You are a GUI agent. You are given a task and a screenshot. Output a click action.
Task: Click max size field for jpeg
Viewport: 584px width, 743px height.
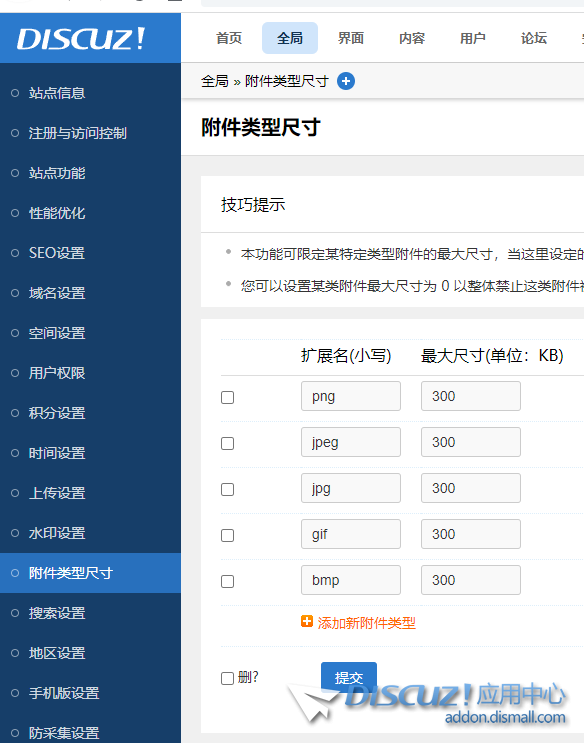point(471,442)
